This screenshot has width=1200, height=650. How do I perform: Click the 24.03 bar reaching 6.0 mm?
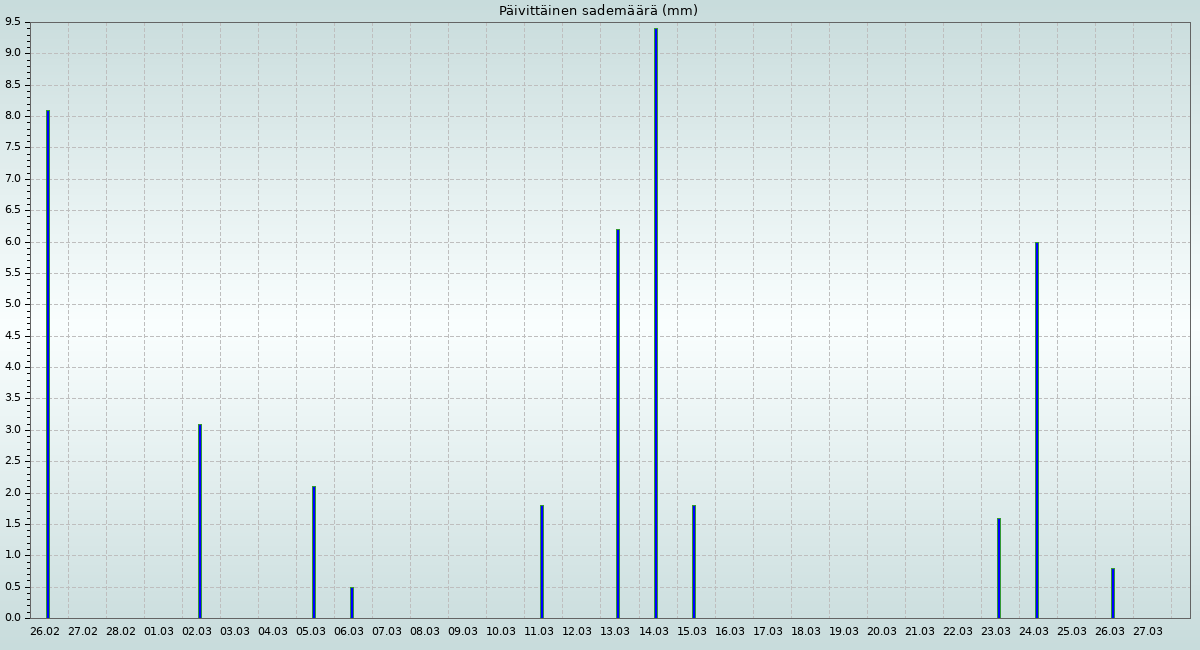[x=1037, y=430]
